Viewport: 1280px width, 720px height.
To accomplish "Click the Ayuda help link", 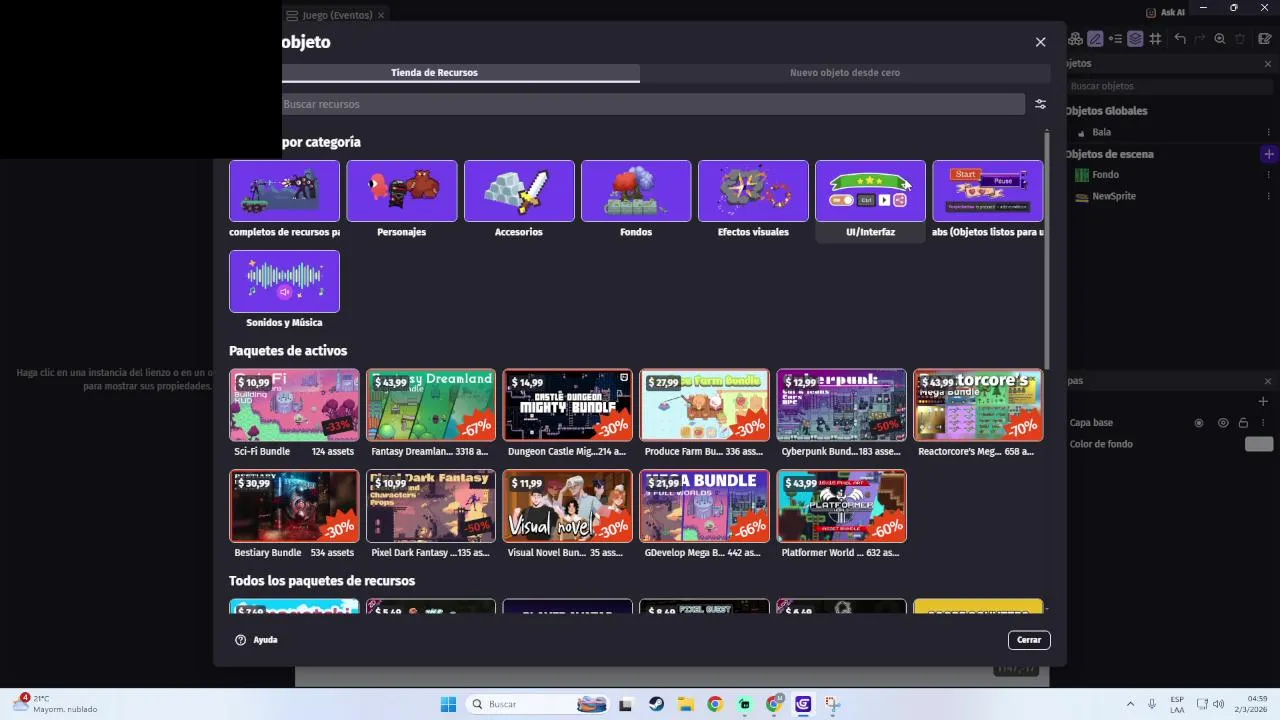I will coord(256,640).
